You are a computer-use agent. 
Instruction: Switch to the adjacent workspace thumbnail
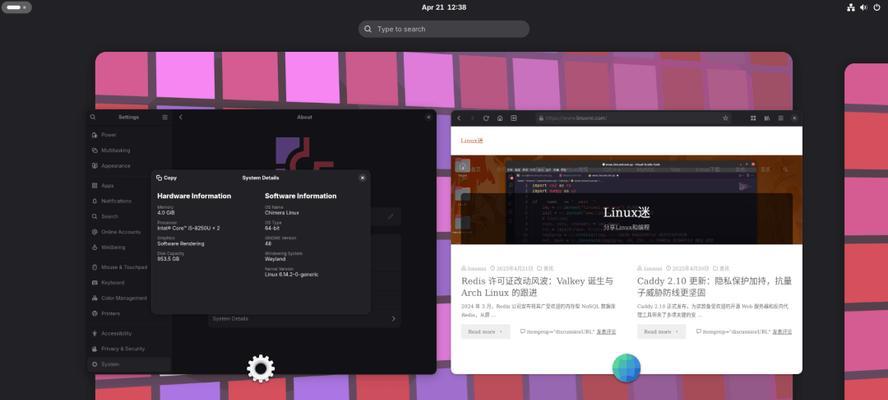point(866,231)
